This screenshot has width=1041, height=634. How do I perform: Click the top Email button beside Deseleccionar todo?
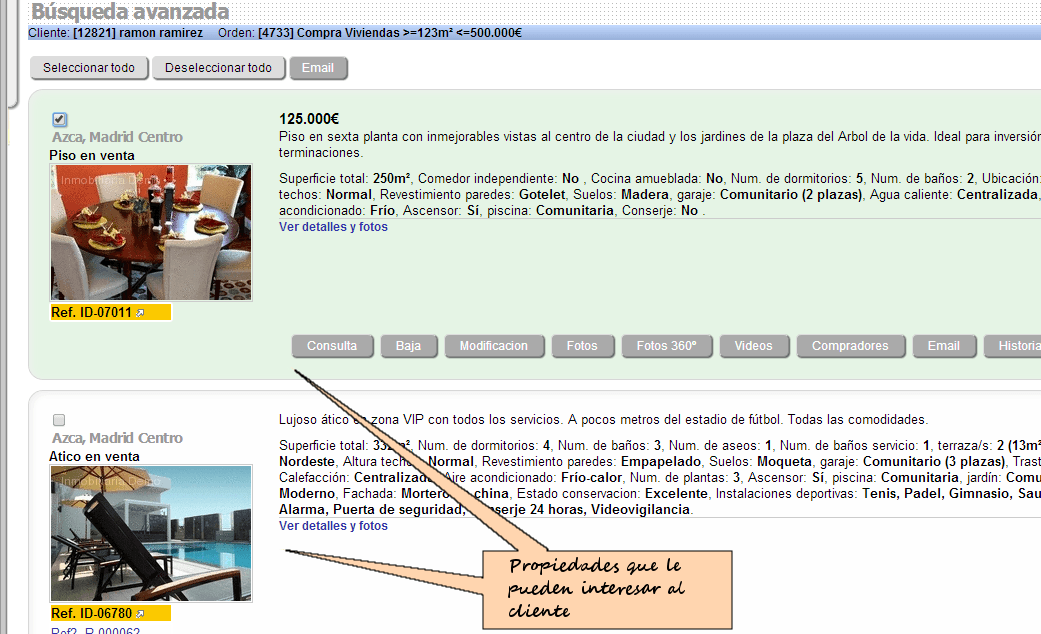coord(318,68)
